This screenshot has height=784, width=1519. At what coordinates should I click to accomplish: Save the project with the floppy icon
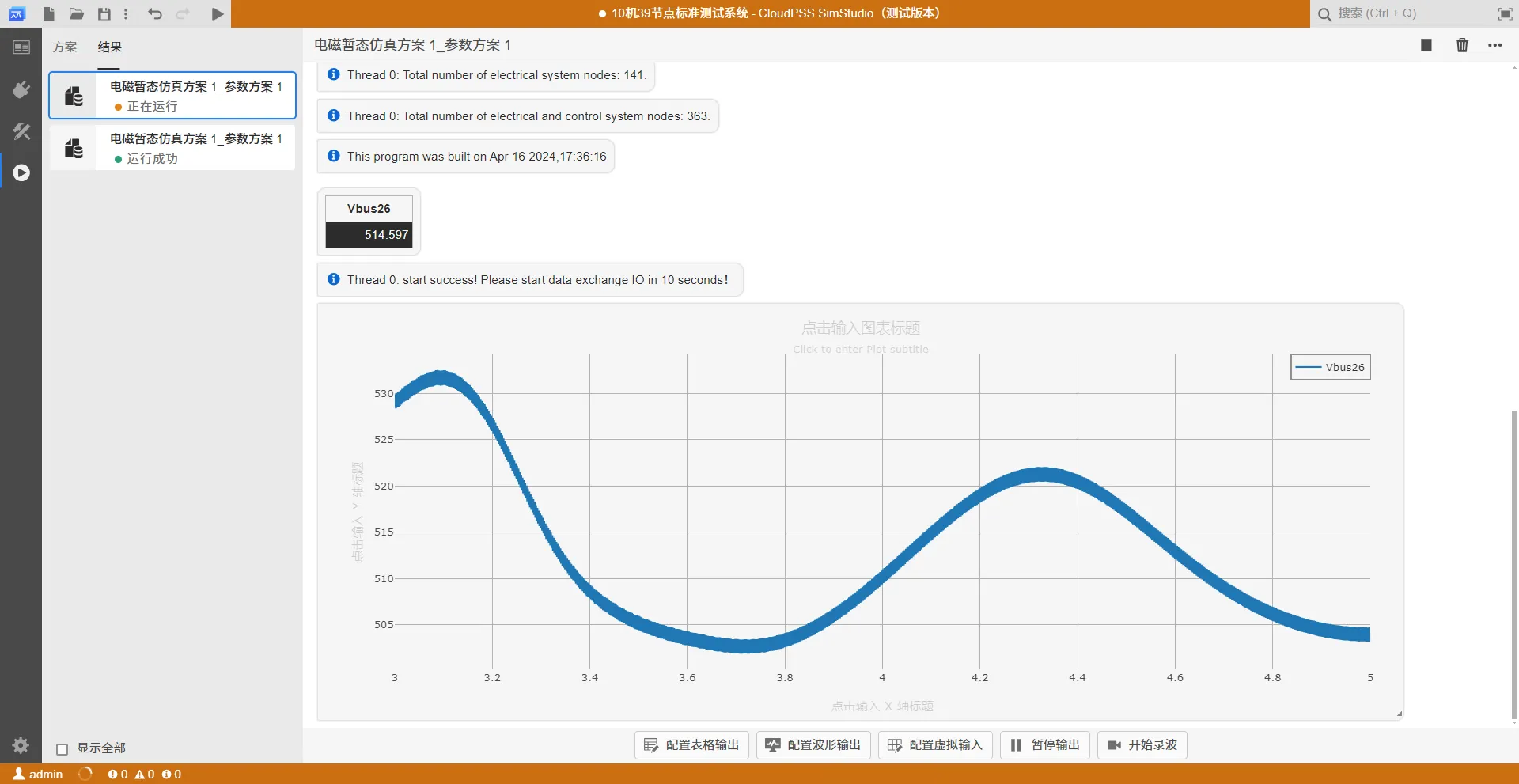[104, 13]
